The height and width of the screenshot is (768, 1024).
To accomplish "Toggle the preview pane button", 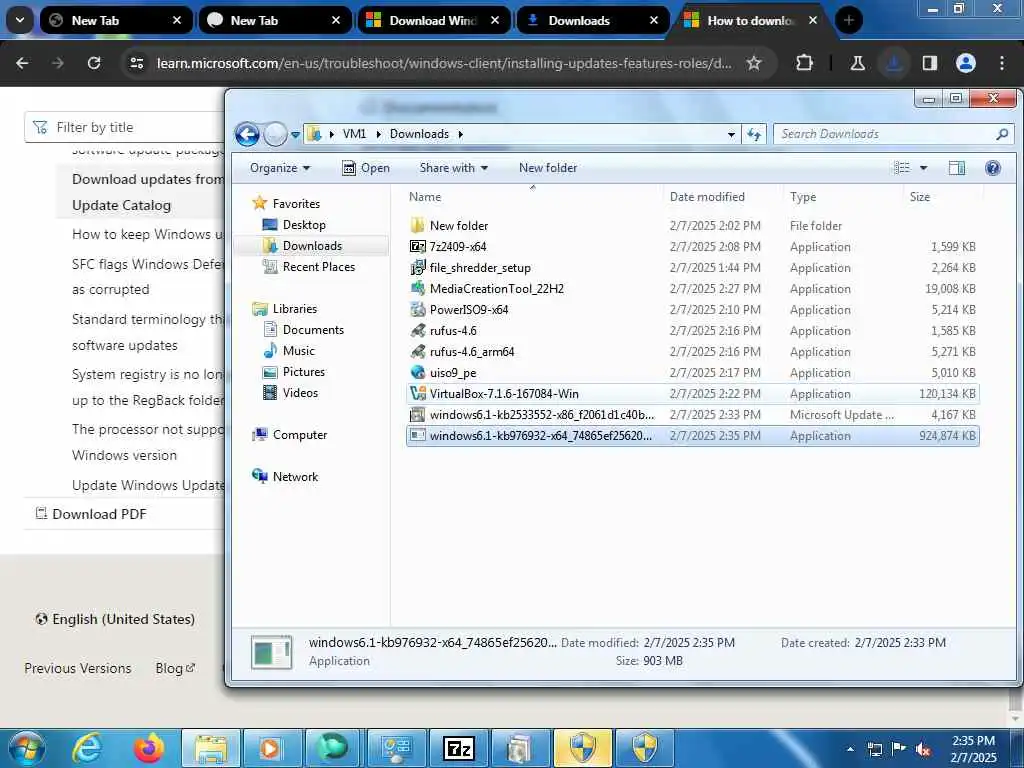I will coord(957,168).
